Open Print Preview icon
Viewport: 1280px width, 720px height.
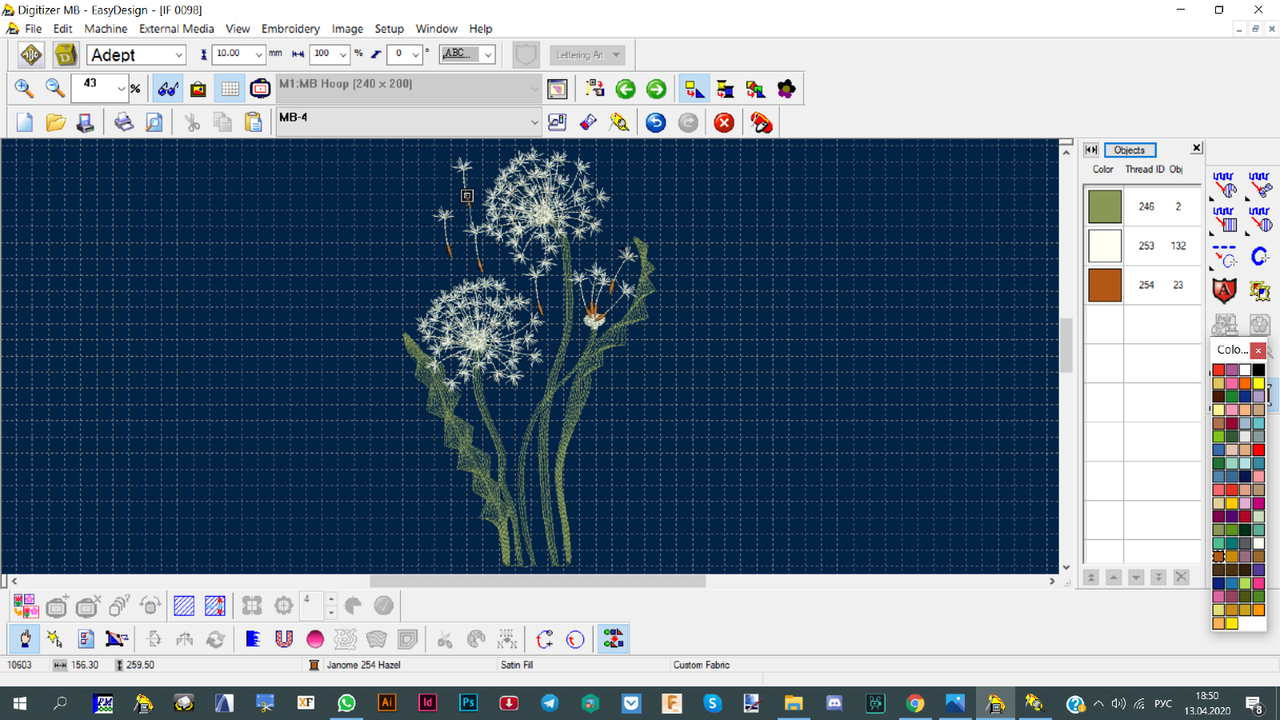point(154,122)
